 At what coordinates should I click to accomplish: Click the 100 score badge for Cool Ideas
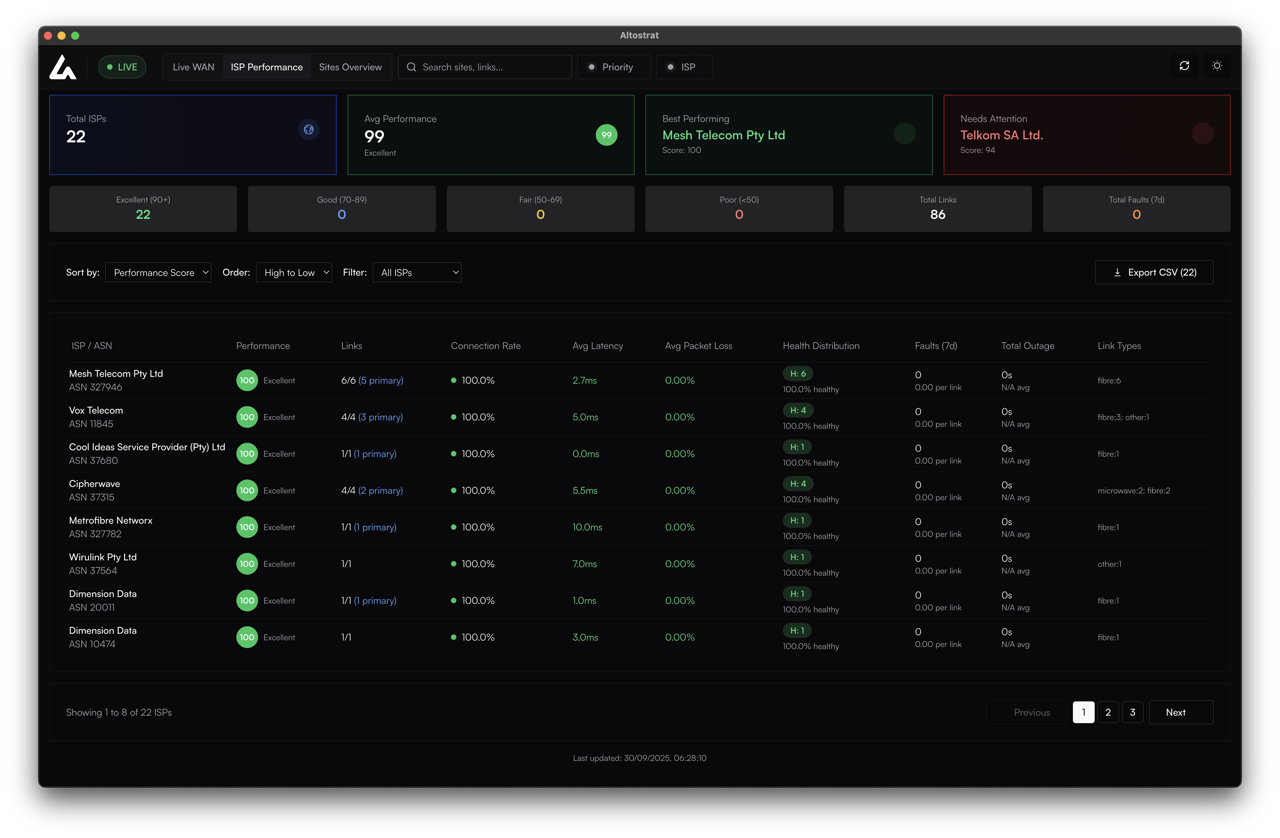(247, 454)
